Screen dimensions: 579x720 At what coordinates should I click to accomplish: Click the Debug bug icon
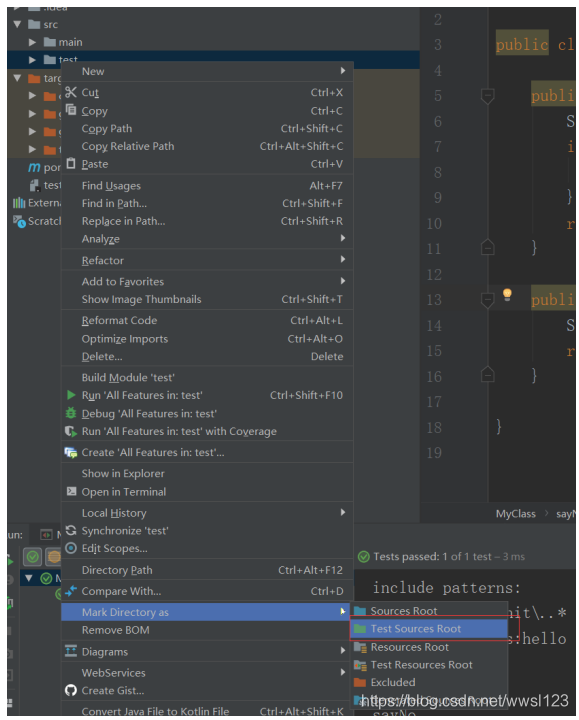71,413
